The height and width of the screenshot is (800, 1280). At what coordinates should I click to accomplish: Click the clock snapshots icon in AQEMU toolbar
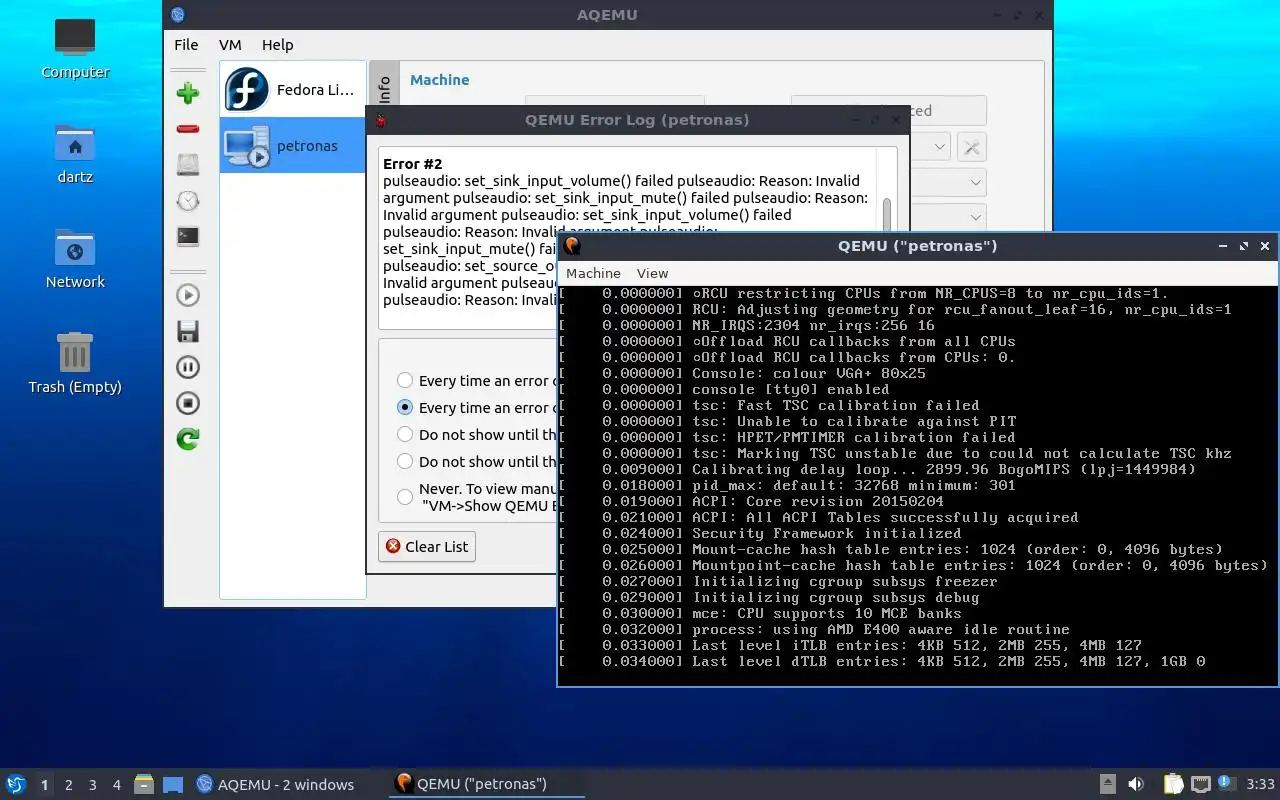coord(187,201)
